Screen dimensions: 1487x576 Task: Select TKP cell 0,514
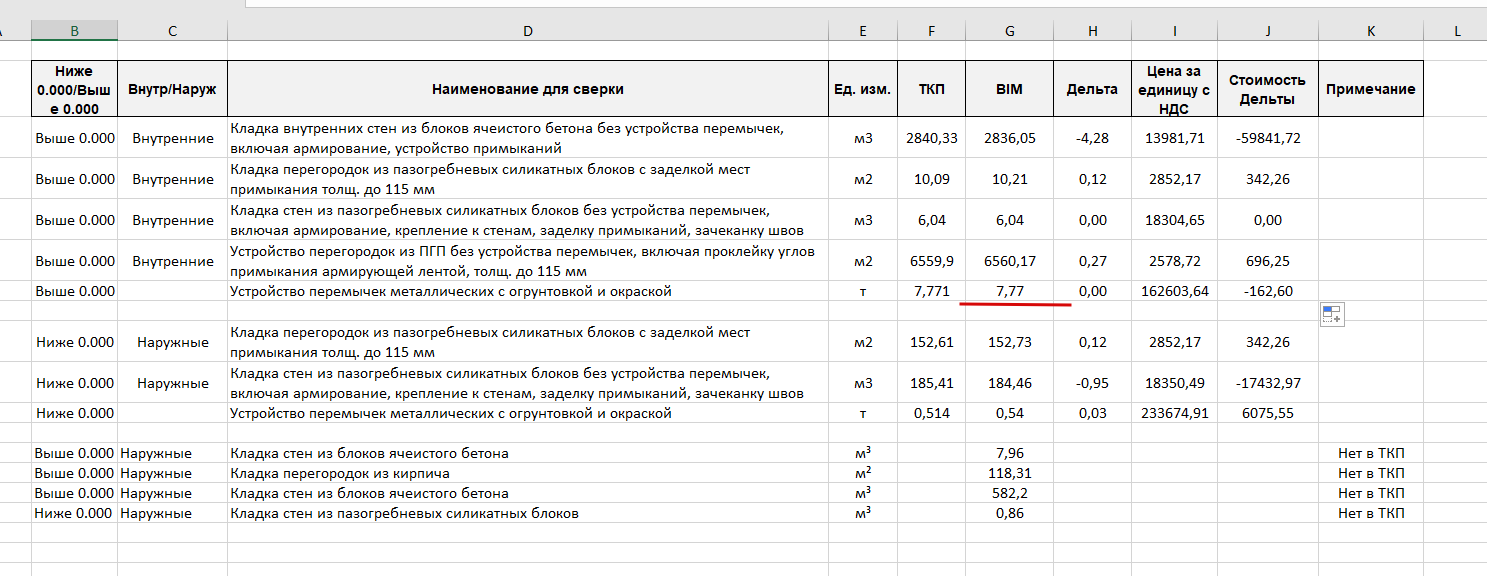click(932, 413)
